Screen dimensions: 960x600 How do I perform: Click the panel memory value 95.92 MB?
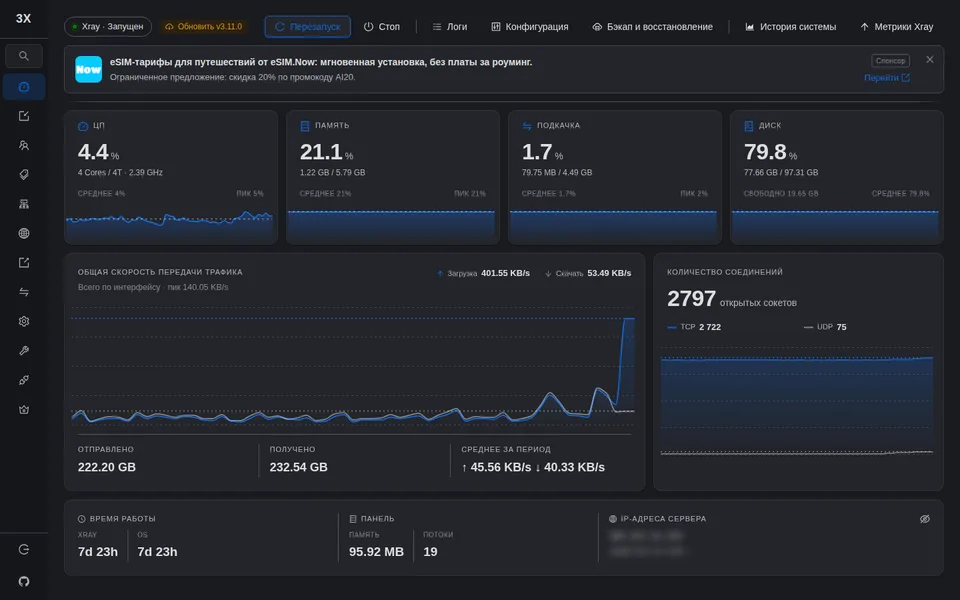377,552
